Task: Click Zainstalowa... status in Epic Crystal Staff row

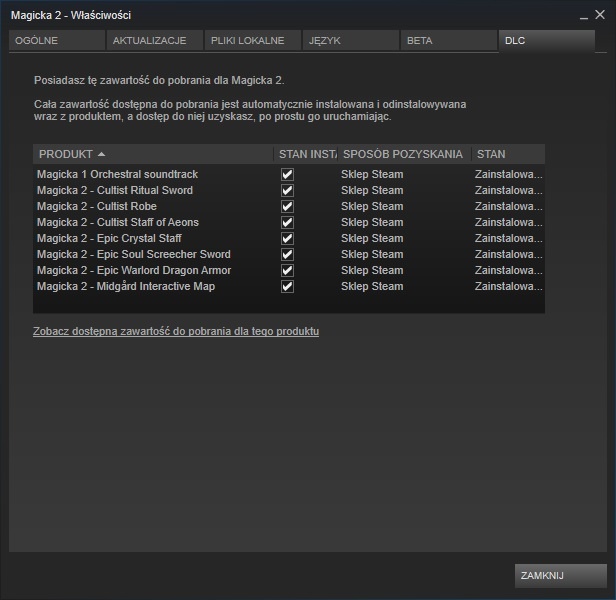Action: click(508, 238)
